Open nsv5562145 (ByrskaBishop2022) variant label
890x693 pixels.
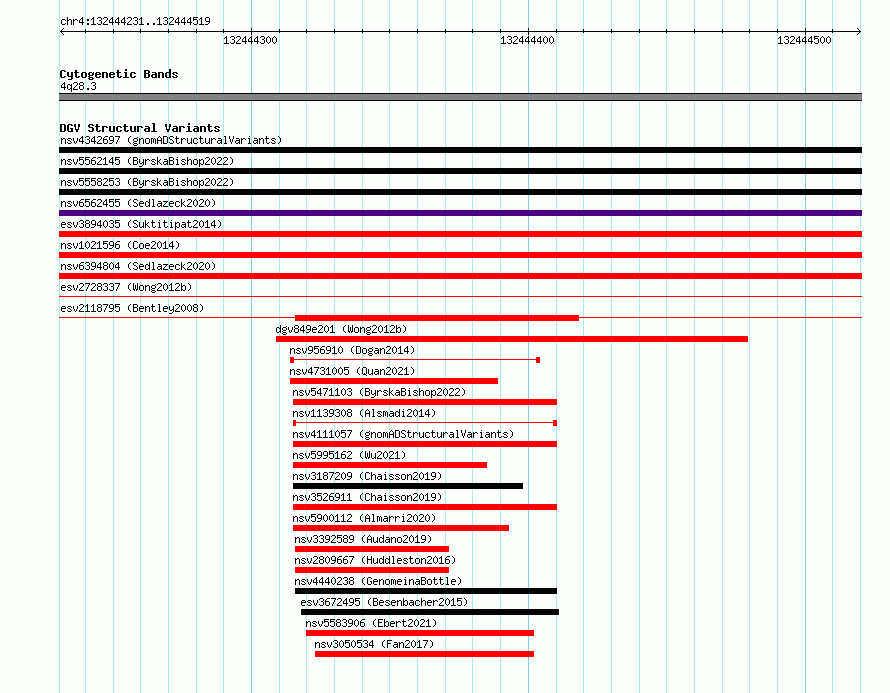[x=147, y=161]
